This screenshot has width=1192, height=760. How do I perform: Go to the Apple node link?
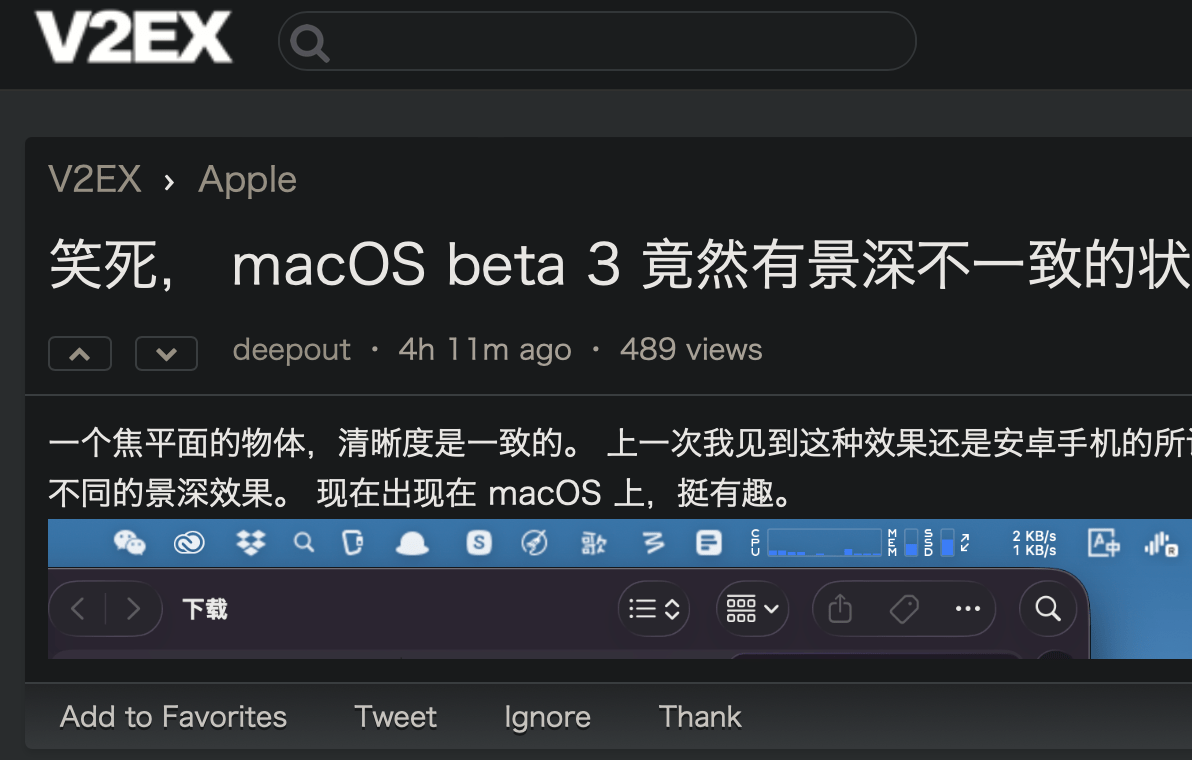[247, 181]
